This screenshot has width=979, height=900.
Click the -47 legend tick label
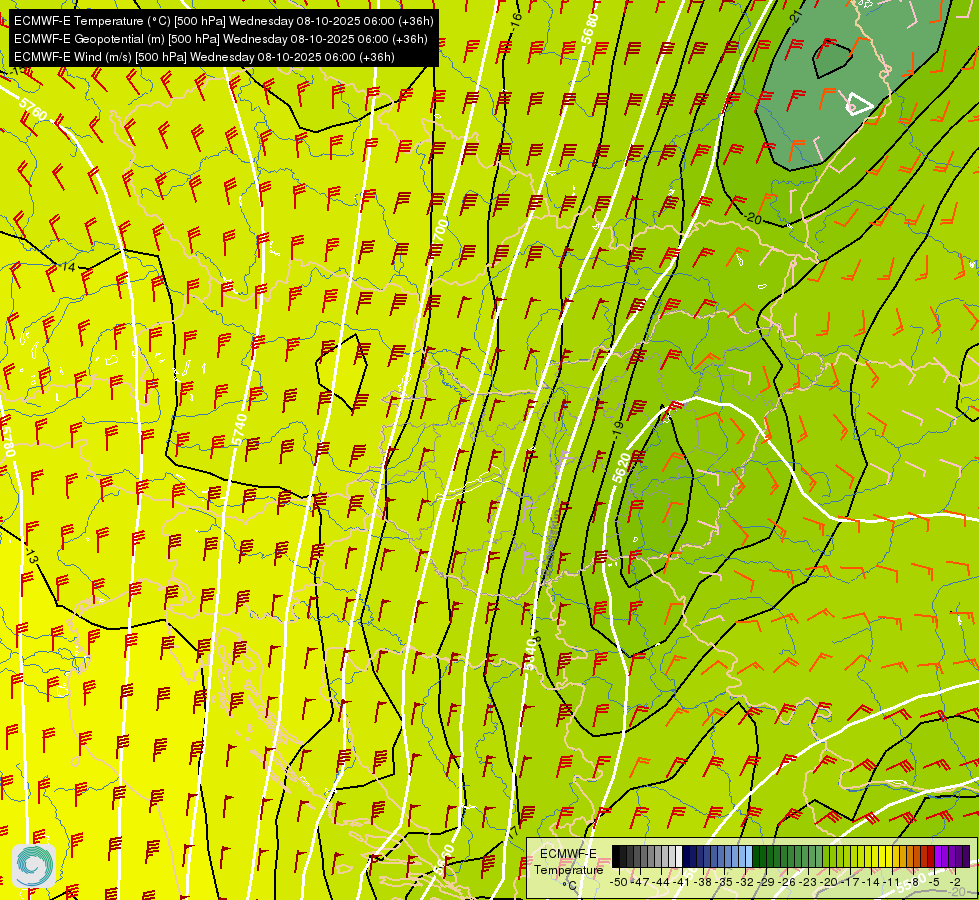[640, 883]
